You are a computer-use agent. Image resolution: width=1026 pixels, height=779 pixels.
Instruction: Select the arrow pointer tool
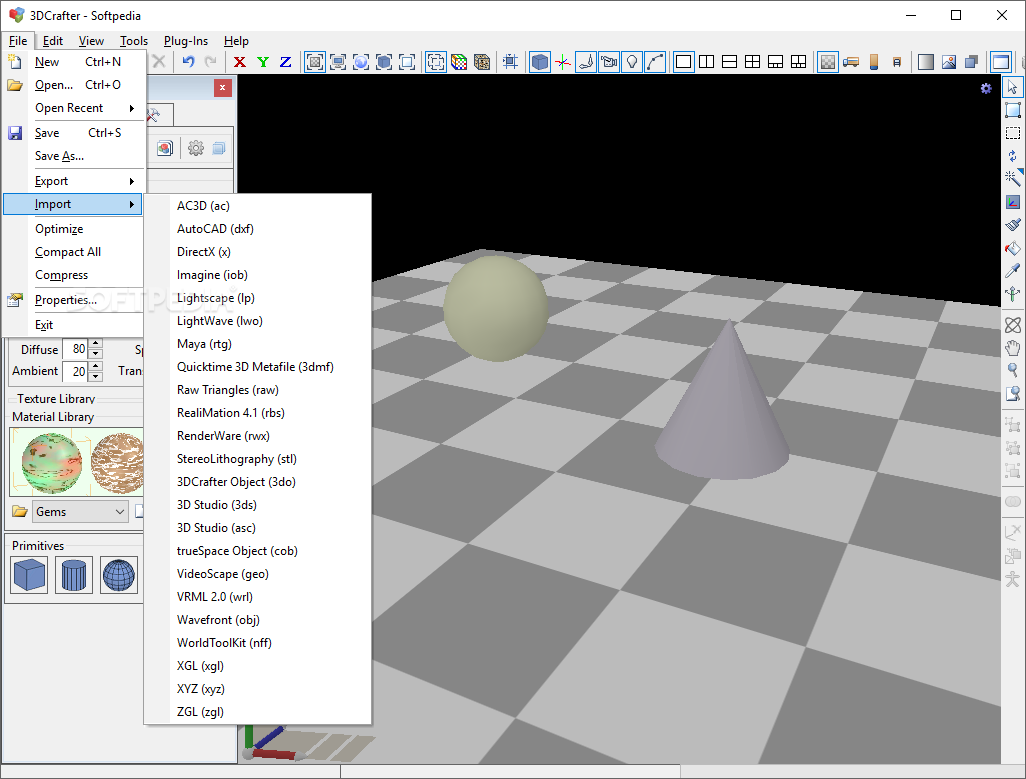point(1012,86)
